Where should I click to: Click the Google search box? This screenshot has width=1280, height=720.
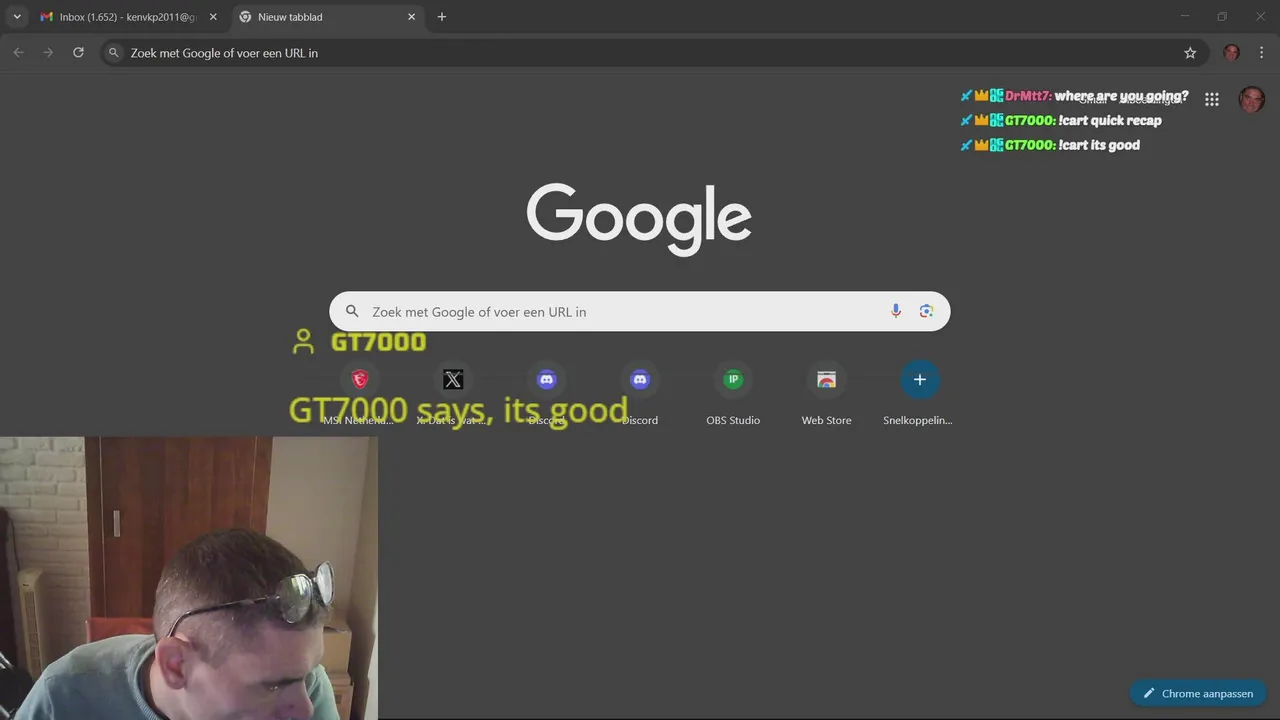click(640, 312)
